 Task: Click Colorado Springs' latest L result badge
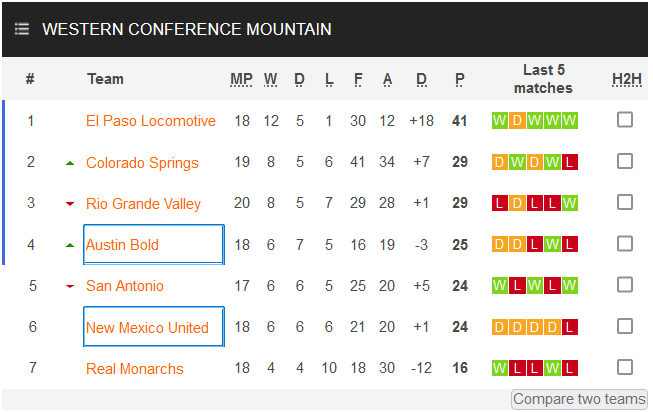[570, 162]
